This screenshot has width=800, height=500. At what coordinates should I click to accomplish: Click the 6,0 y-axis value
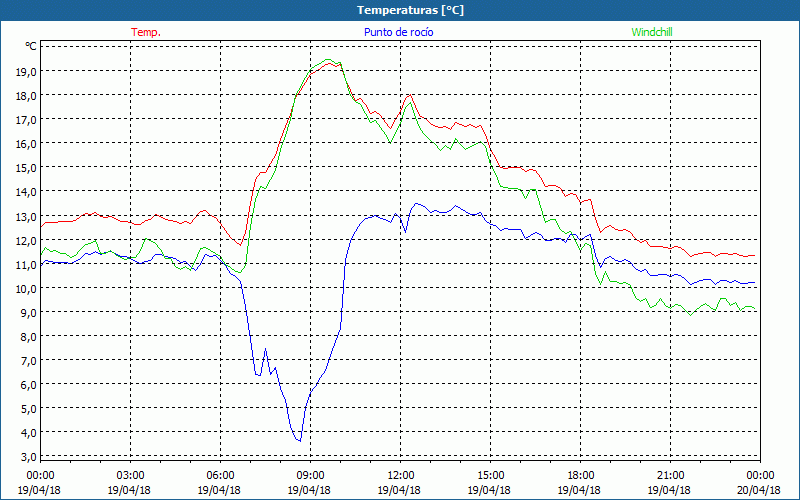tap(29, 385)
